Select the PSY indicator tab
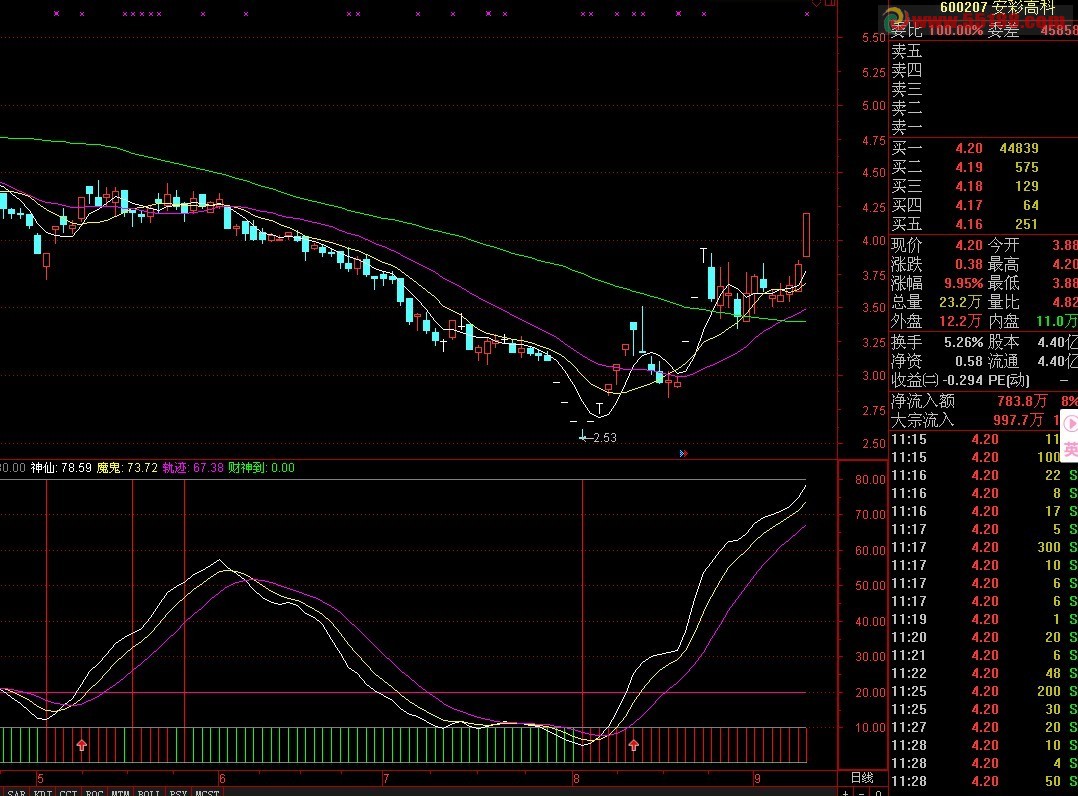Image resolution: width=1078 pixels, height=796 pixels. (178, 792)
